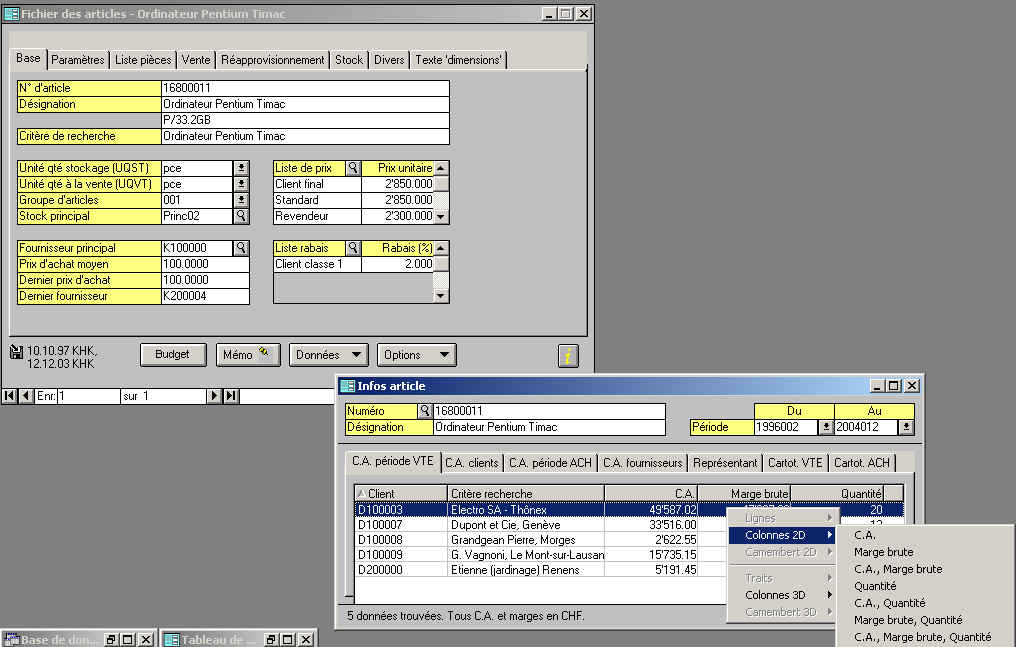
Task: Open Unité qté à la vente dropdown
Action: click(241, 184)
